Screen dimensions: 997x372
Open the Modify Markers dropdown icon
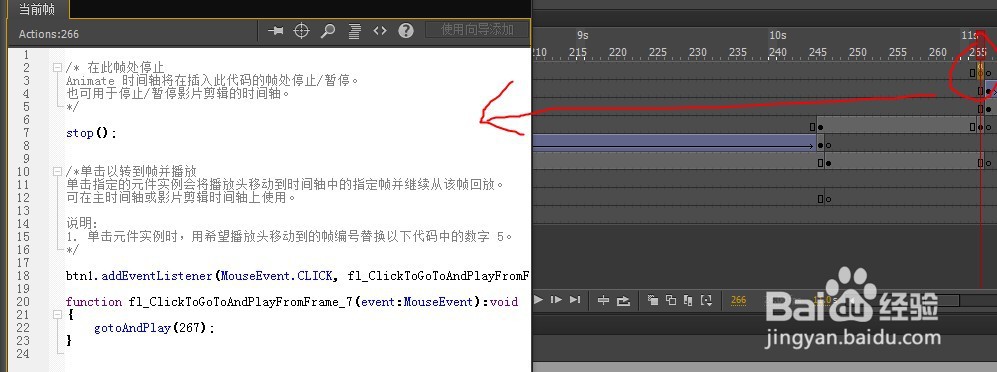pos(706,300)
